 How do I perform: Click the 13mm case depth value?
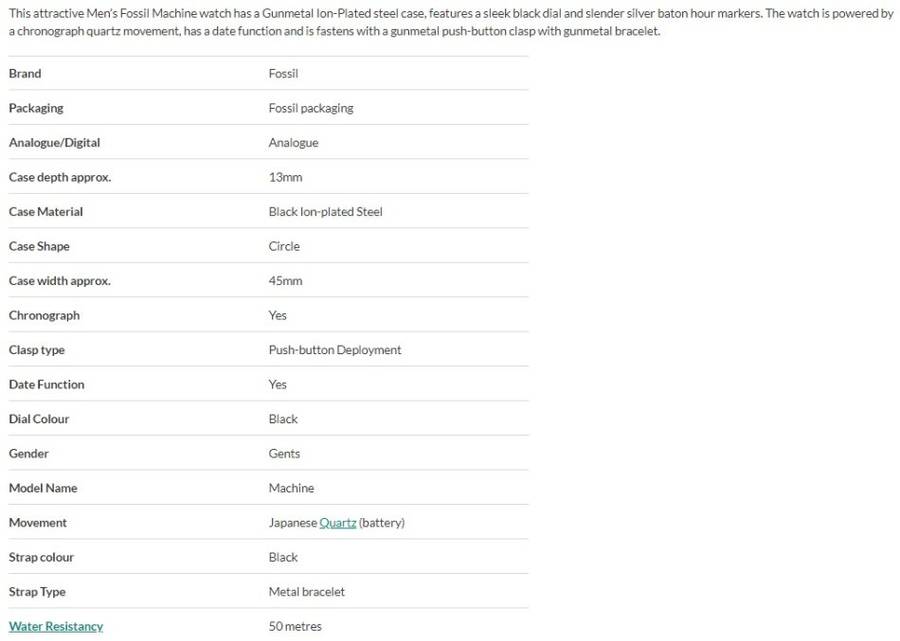(285, 177)
